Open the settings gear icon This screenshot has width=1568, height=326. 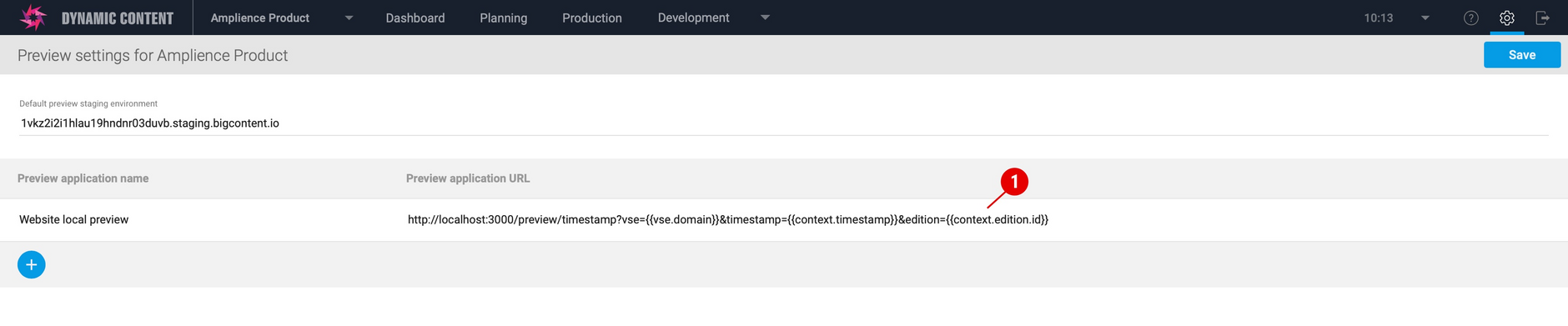[1506, 18]
